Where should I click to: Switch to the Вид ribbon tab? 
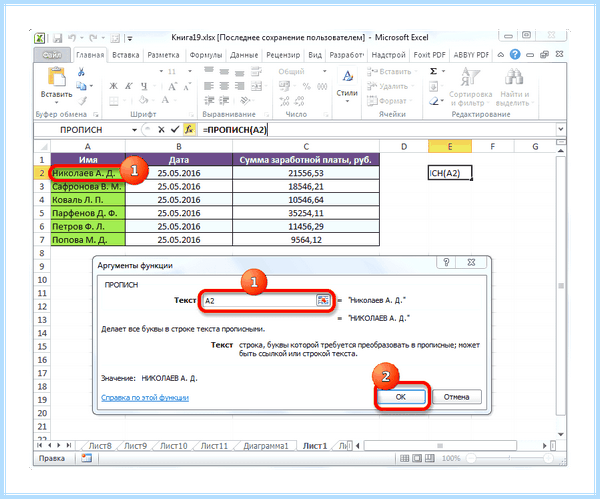315,55
